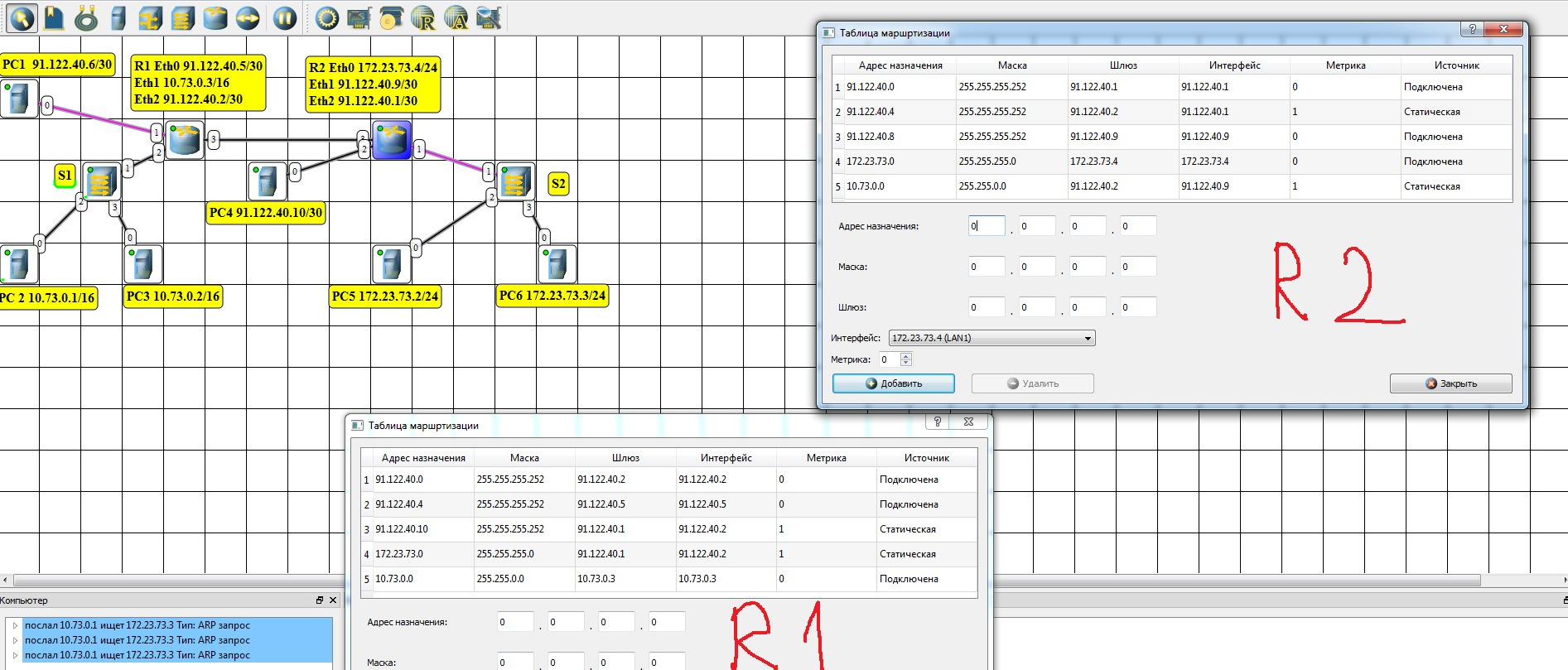
Task: Increase Метрика value in R2 dialog
Action: pos(906,356)
